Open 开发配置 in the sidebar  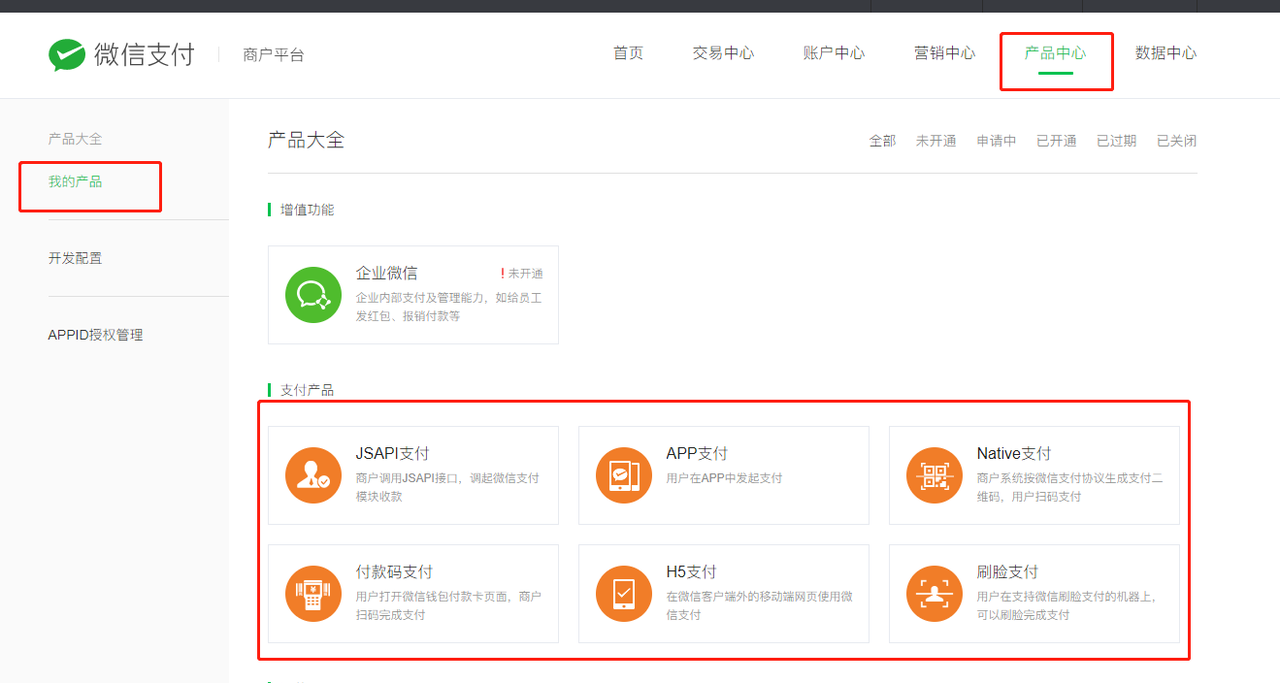point(75,258)
